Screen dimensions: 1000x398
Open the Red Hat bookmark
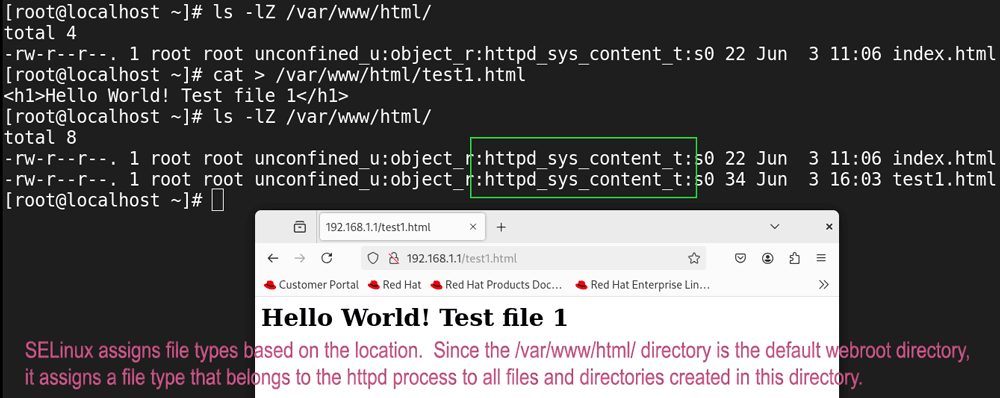click(x=394, y=284)
